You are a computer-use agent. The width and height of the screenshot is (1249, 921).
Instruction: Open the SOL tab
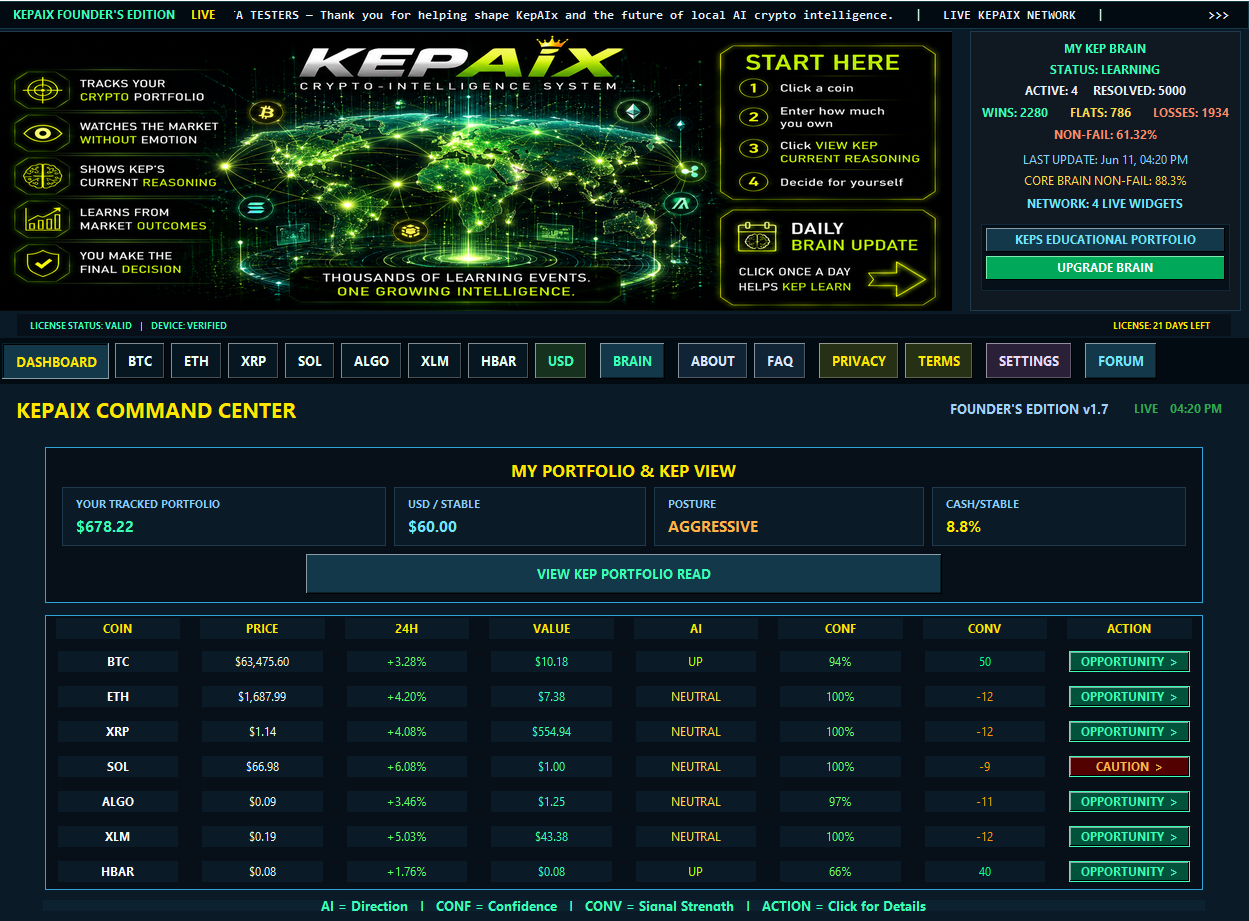310,361
